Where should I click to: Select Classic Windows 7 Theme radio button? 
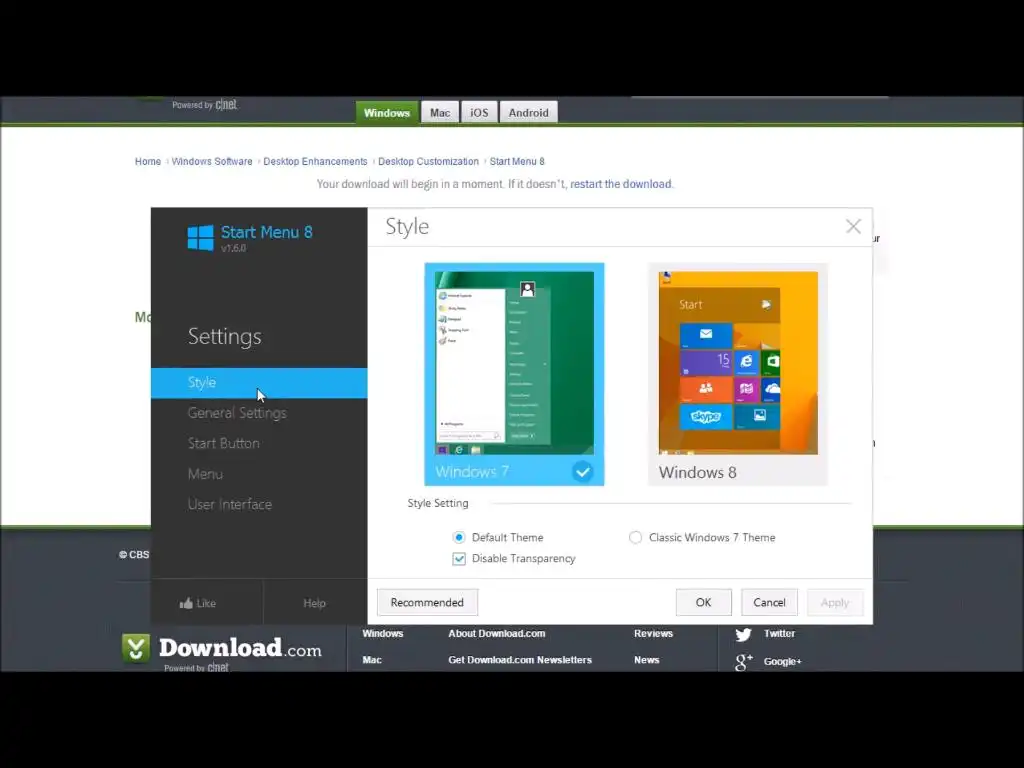pyautogui.click(x=635, y=537)
